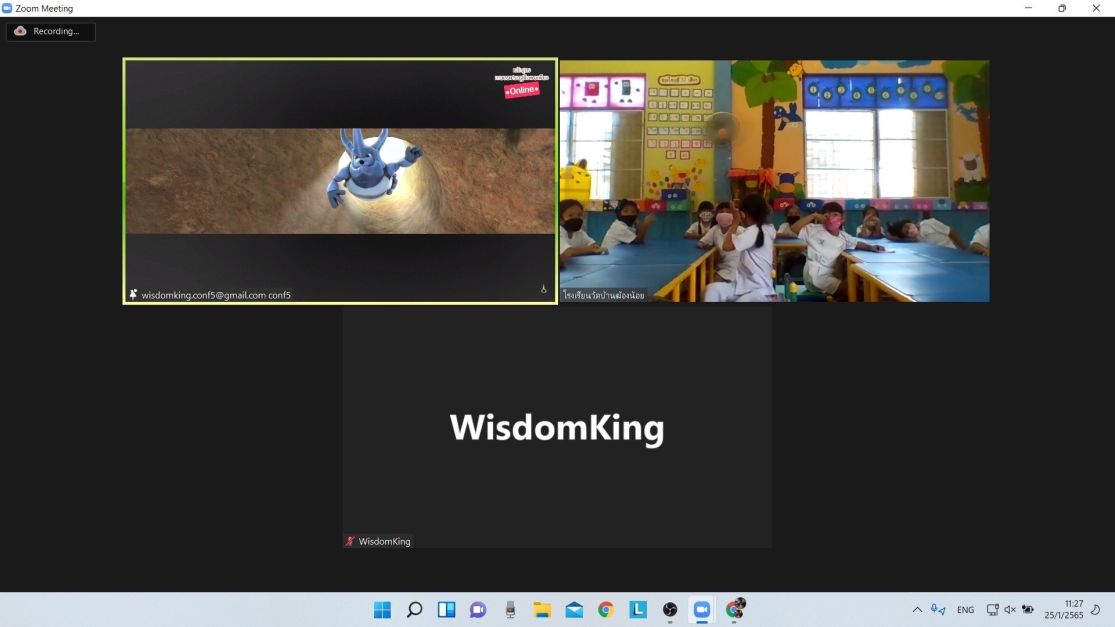Screen dimensions: 1115x627
Task: Open the microphone app in taskbar
Action: [510, 609]
